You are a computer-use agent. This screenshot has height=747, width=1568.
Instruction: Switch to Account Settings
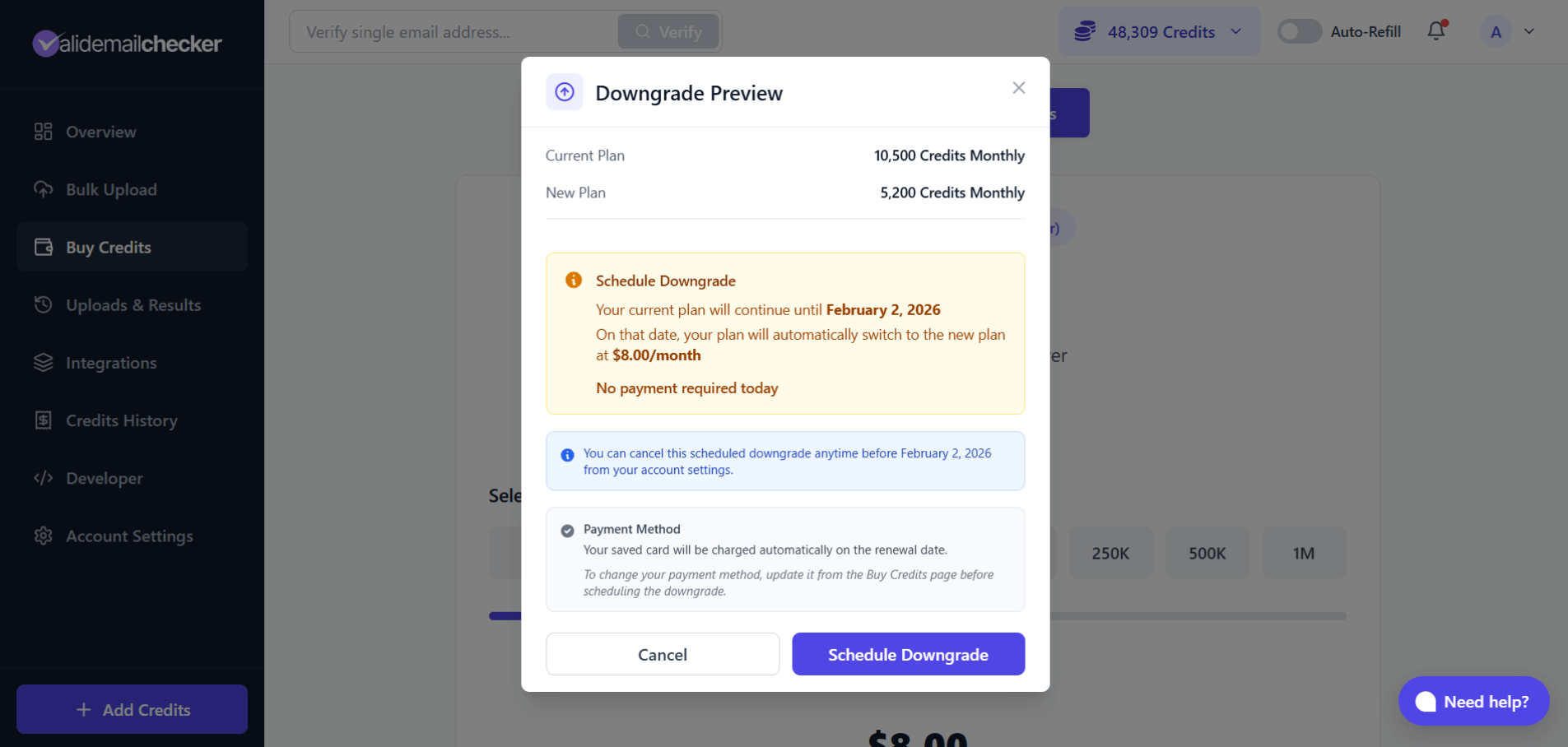click(x=44, y=536)
